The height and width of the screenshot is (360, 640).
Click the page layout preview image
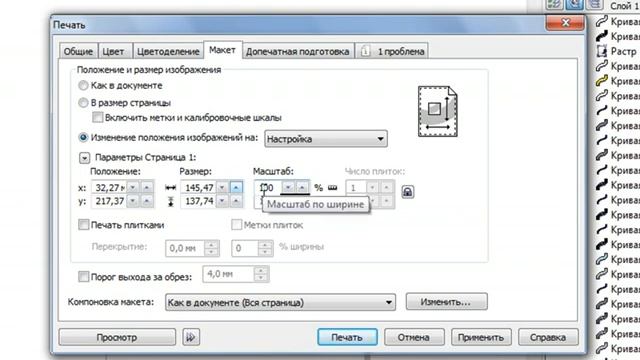(x=438, y=111)
